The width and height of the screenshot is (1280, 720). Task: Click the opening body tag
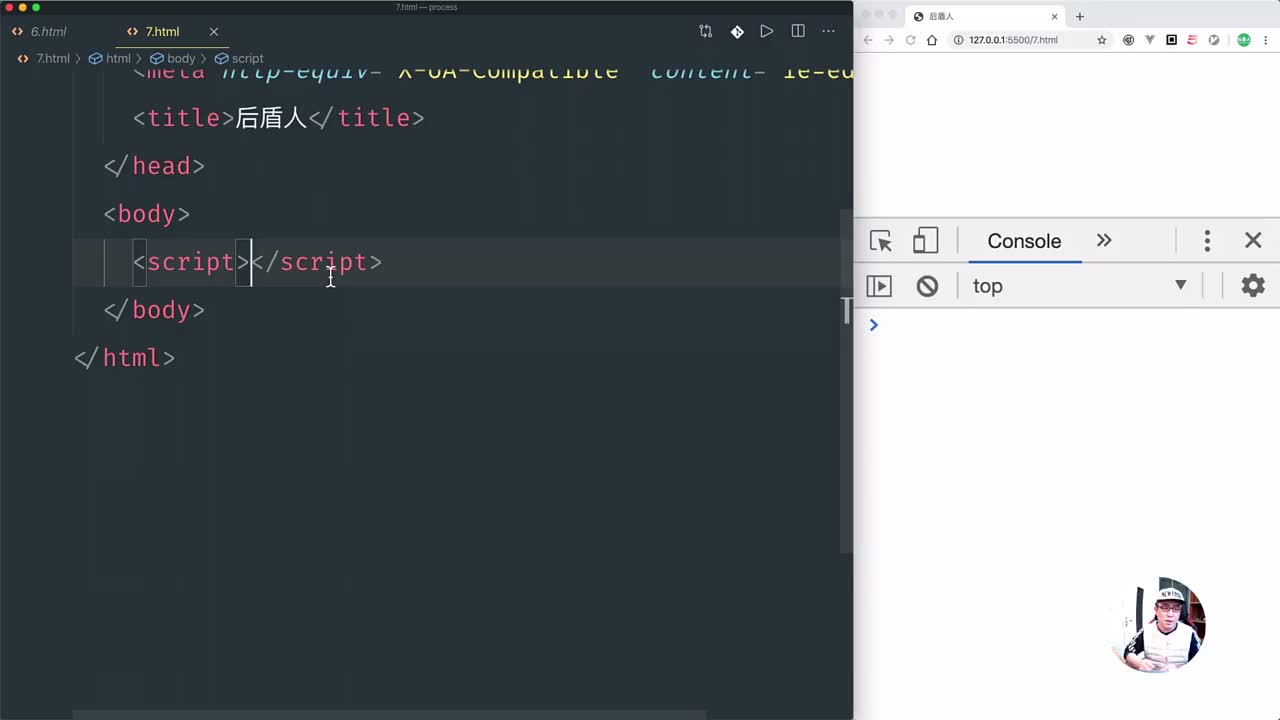[147, 214]
